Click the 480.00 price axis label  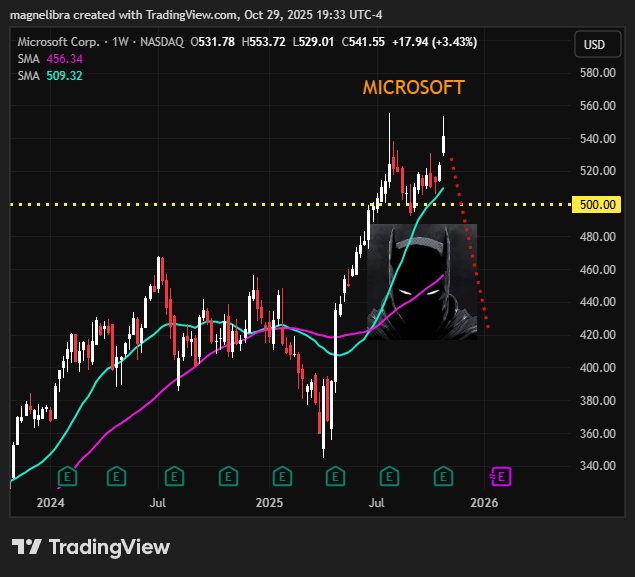coord(598,236)
